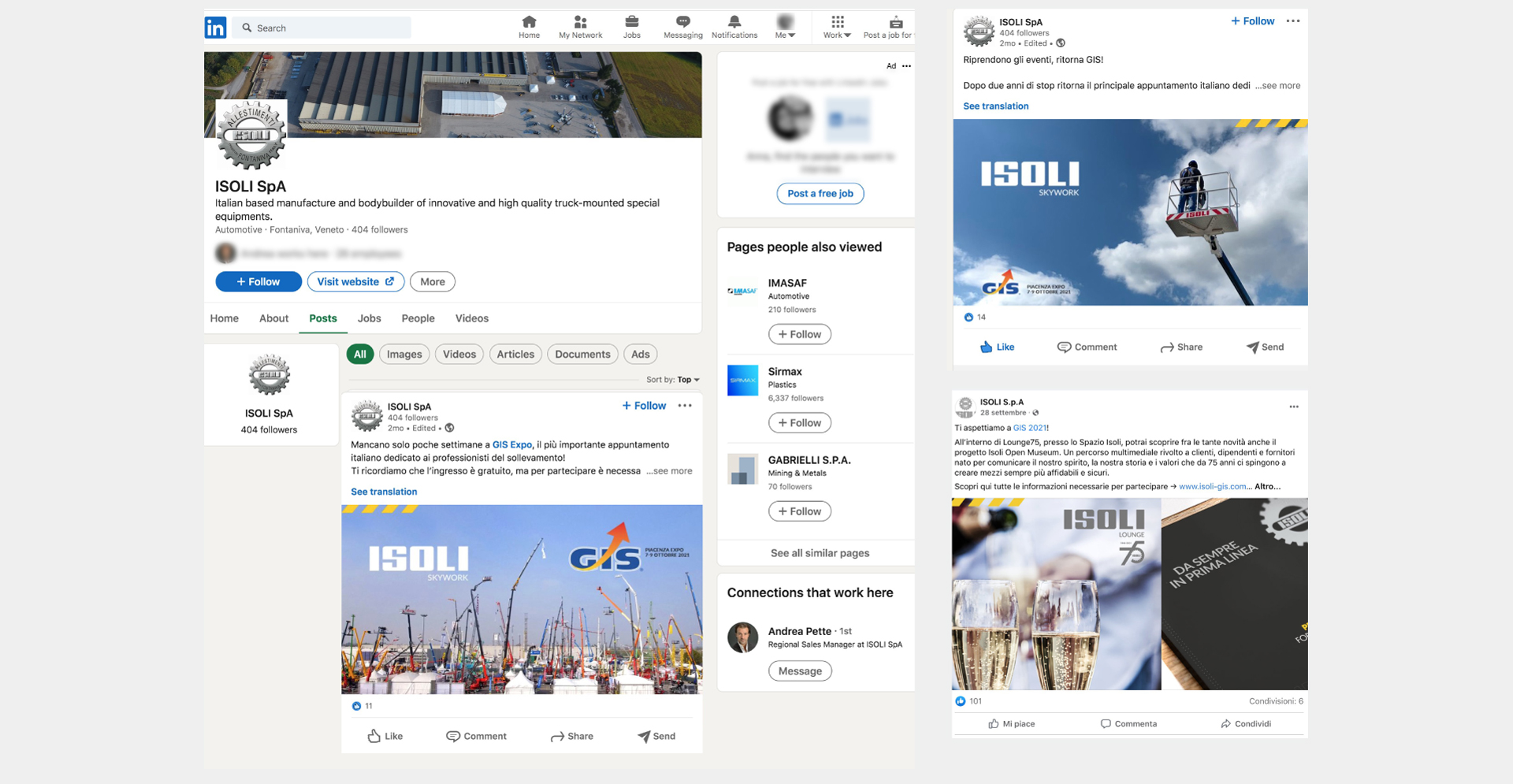Expand see more on GIS Expo post
1513x784 pixels.
(x=670, y=471)
